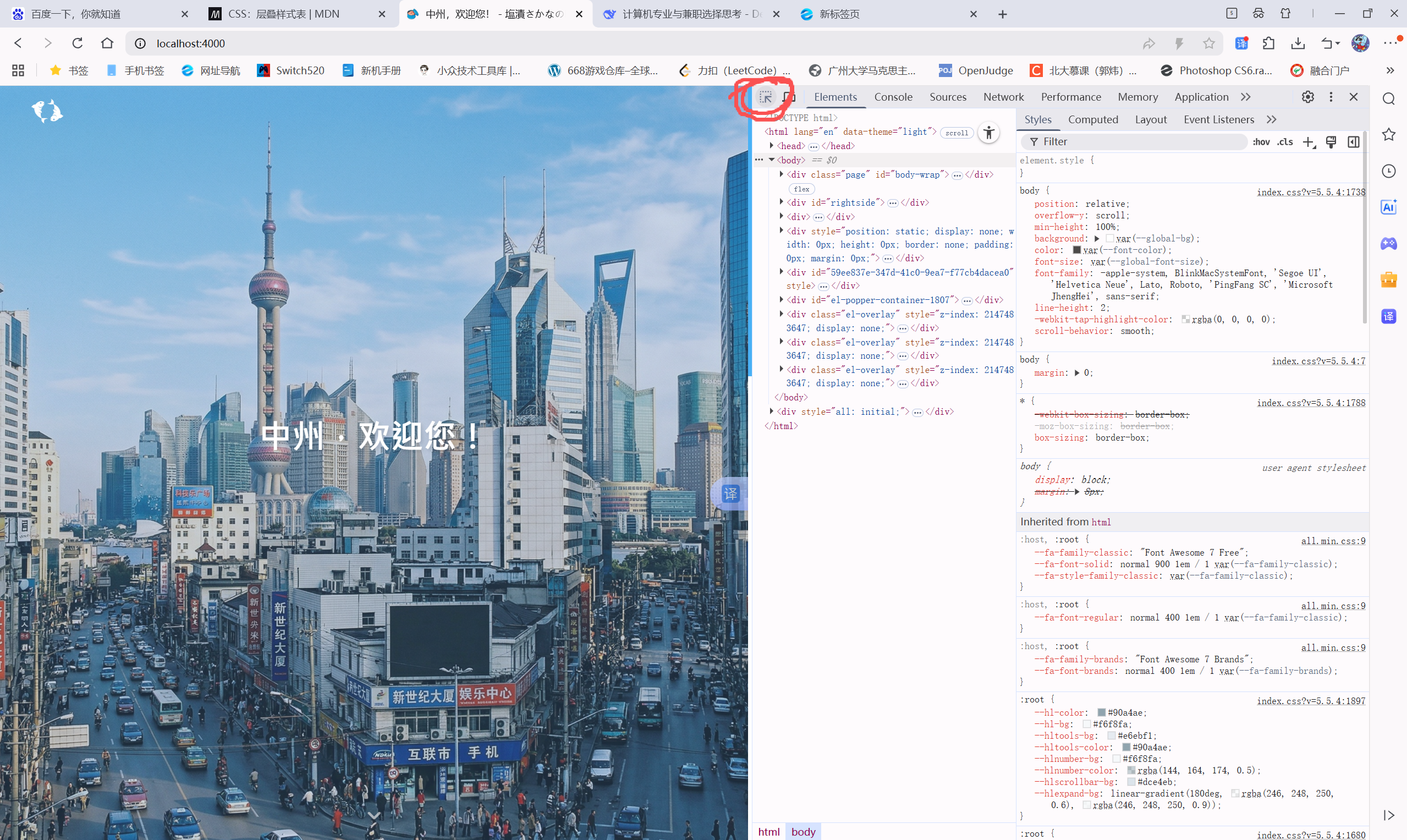The height and width of the screenshot is (840, 1407).
Task: Expand the head element node
Action: (771, 146)
